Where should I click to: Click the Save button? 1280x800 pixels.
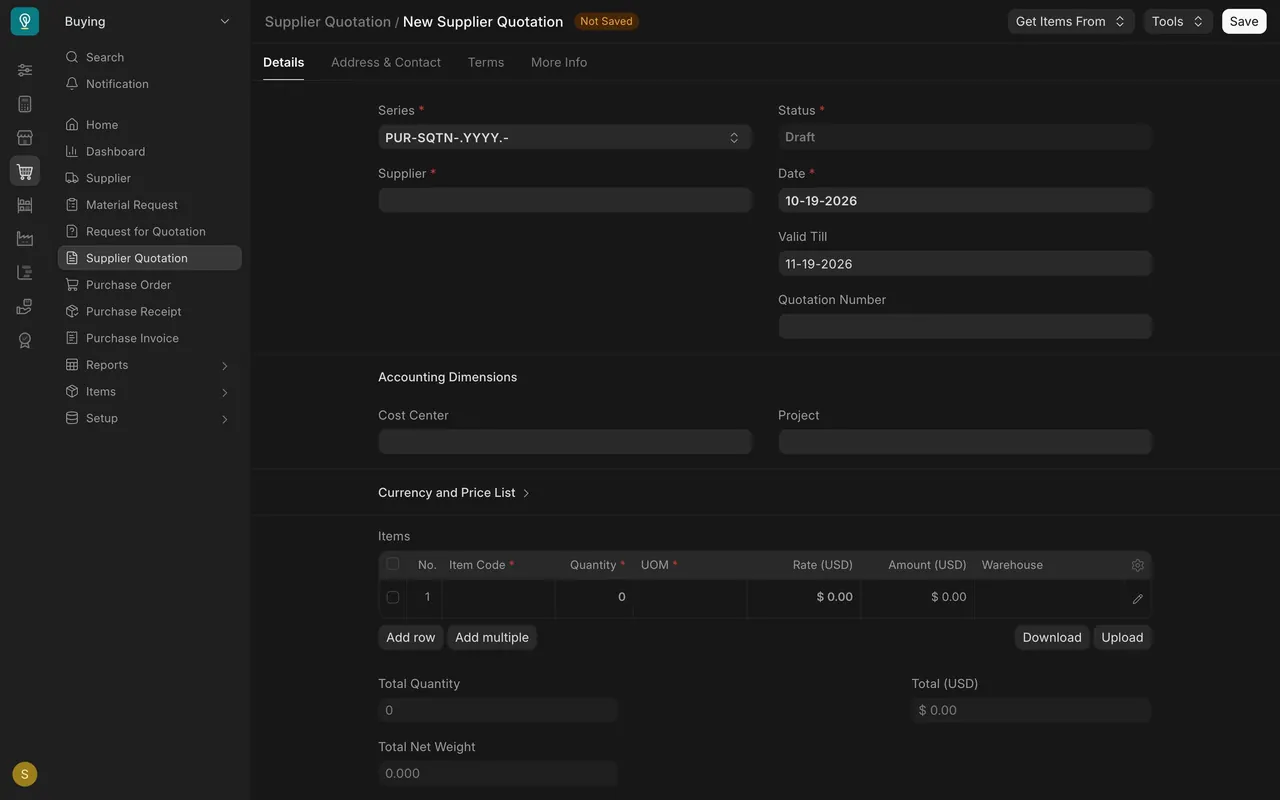(1244, 21)
